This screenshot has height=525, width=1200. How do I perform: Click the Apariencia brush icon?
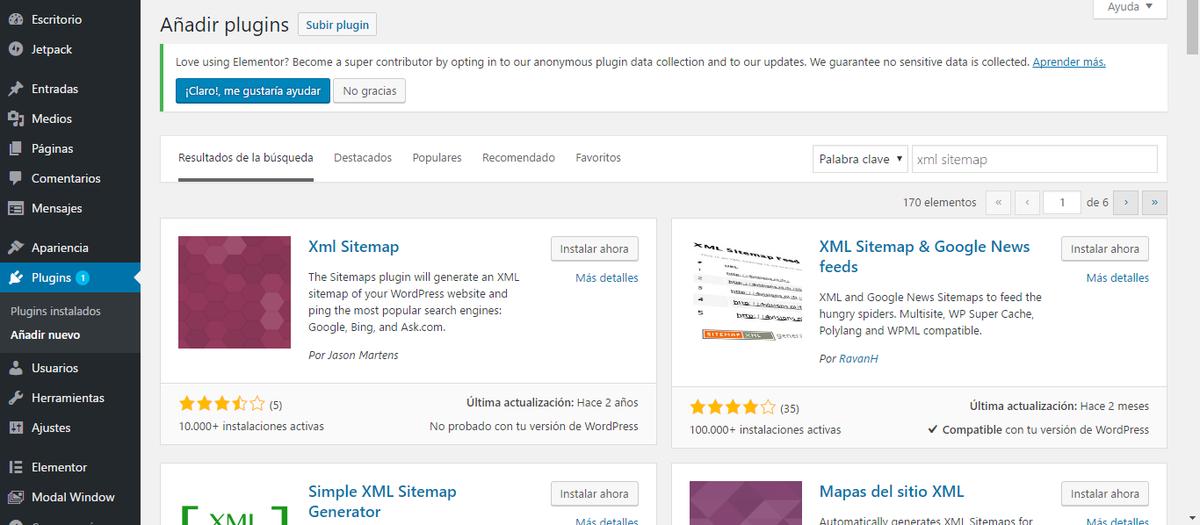[15, 248]
